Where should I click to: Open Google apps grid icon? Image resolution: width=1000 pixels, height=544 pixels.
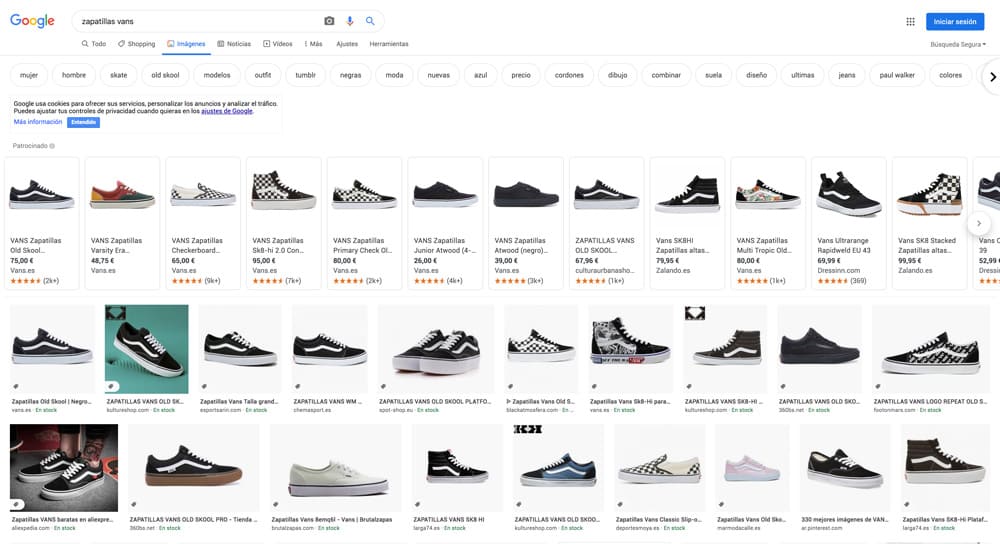(910, 22)
